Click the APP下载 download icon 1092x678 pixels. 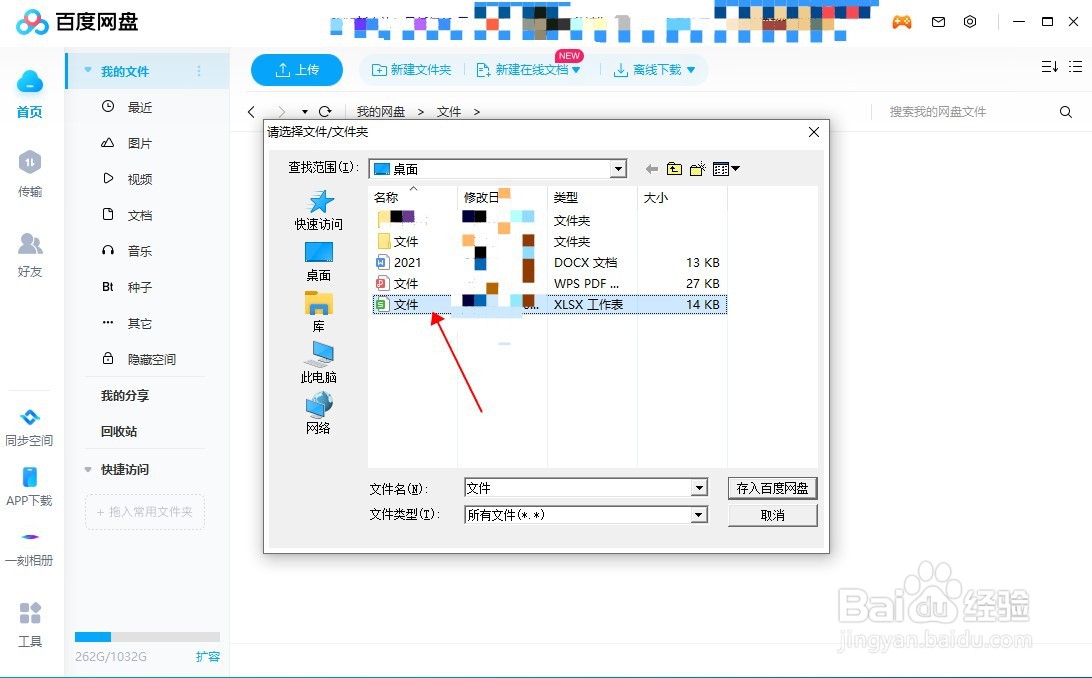click(30, 483)
